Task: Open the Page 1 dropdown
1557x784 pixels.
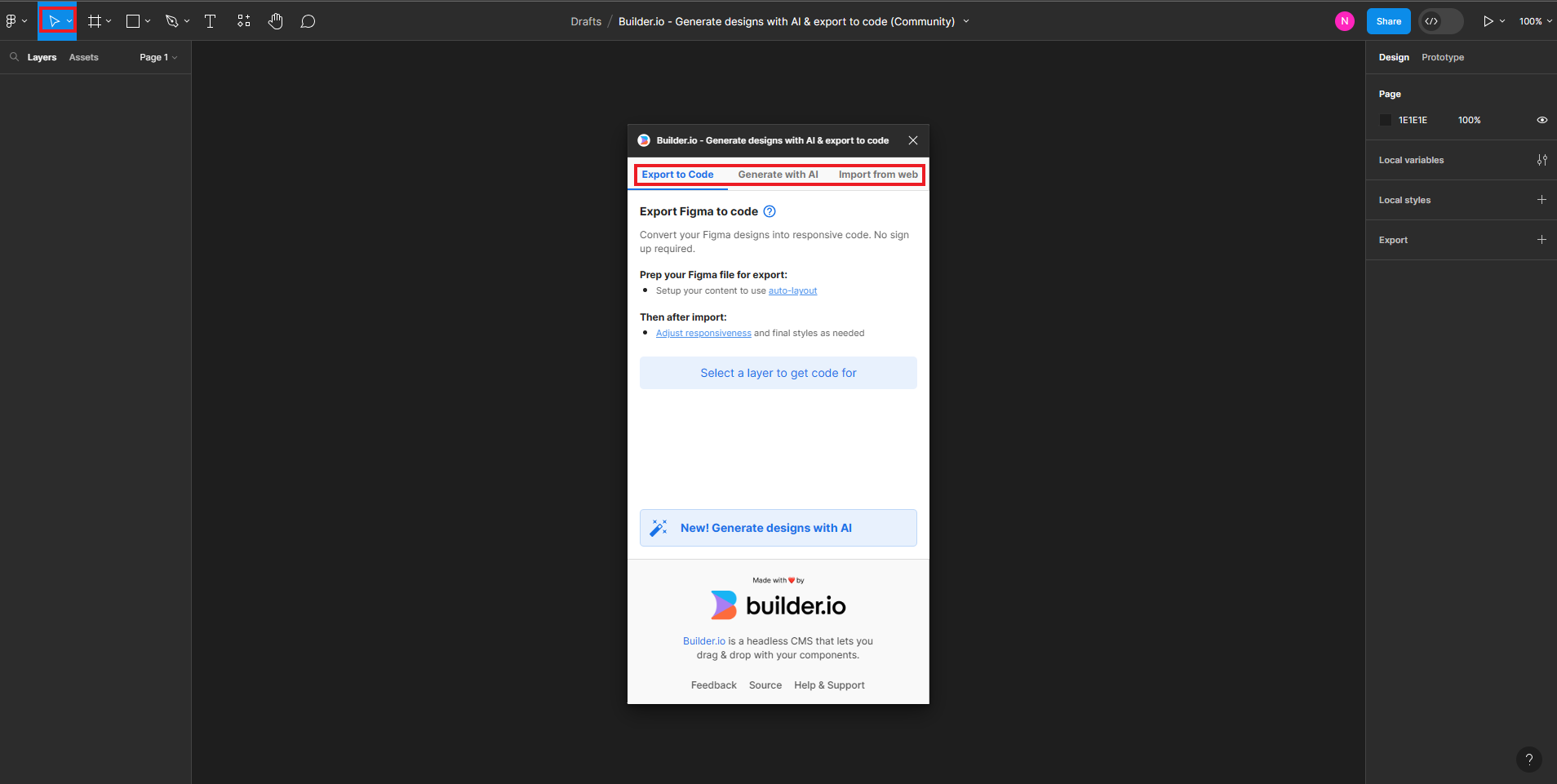Action: (158, 57)
